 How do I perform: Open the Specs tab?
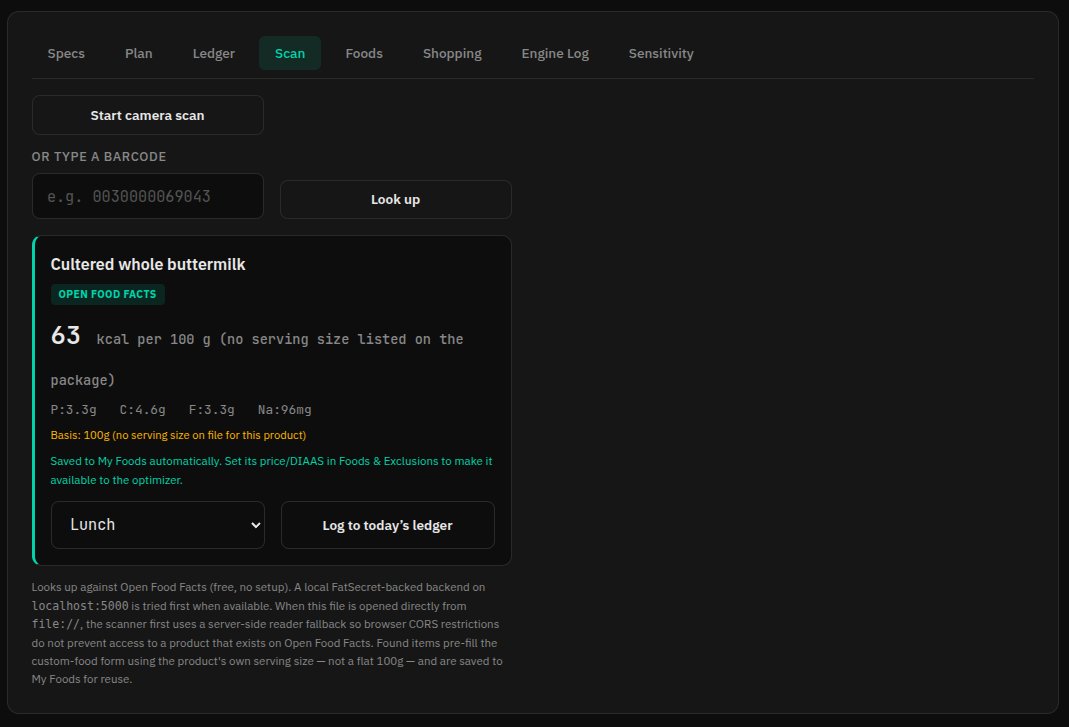coord(66,53)
